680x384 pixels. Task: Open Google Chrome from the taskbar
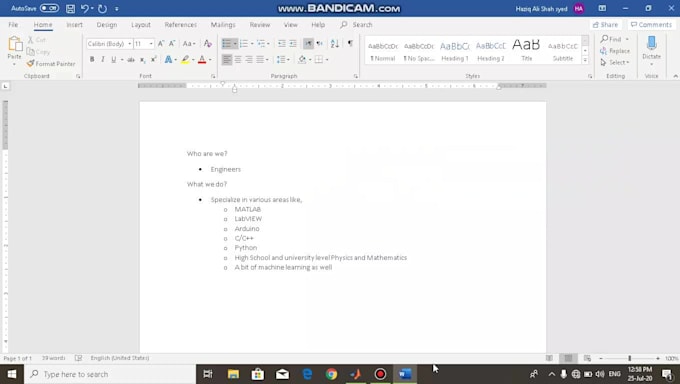coord(331,374)
